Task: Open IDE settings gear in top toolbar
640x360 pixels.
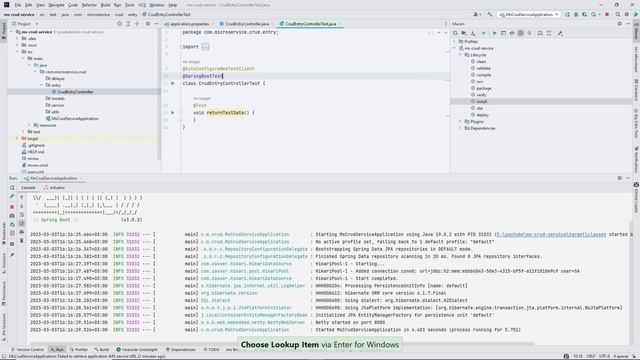Action: pyautogui.click(x=627, y=14)
